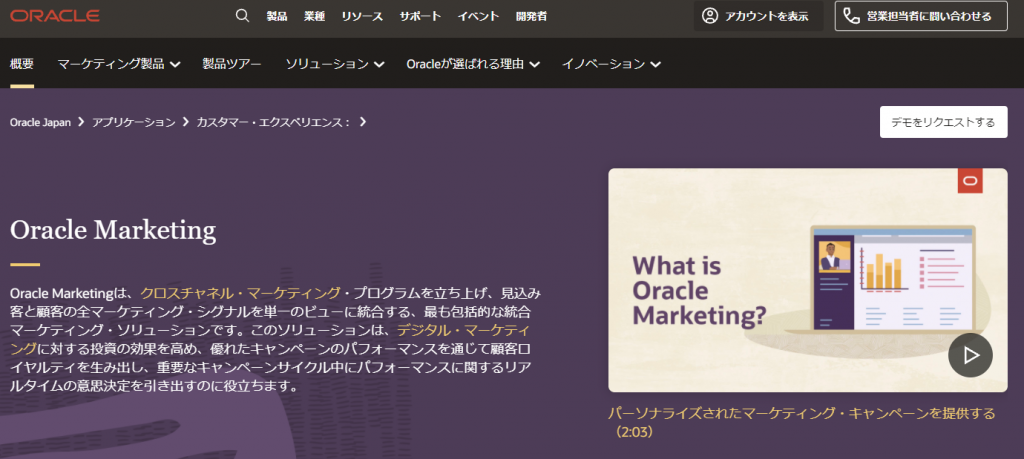Open the サポート menu
Screen dimensions: 1024x459
coord(421,16)
